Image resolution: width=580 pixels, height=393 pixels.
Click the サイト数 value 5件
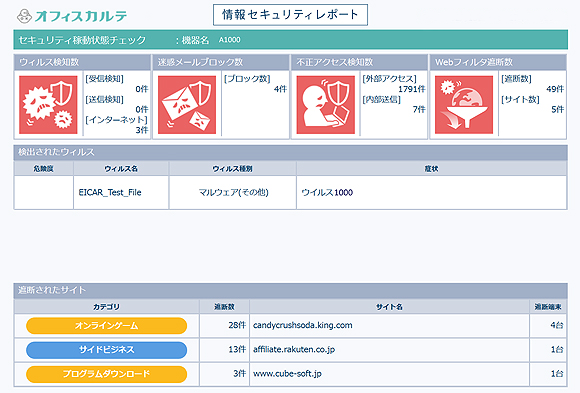(557, 110)
